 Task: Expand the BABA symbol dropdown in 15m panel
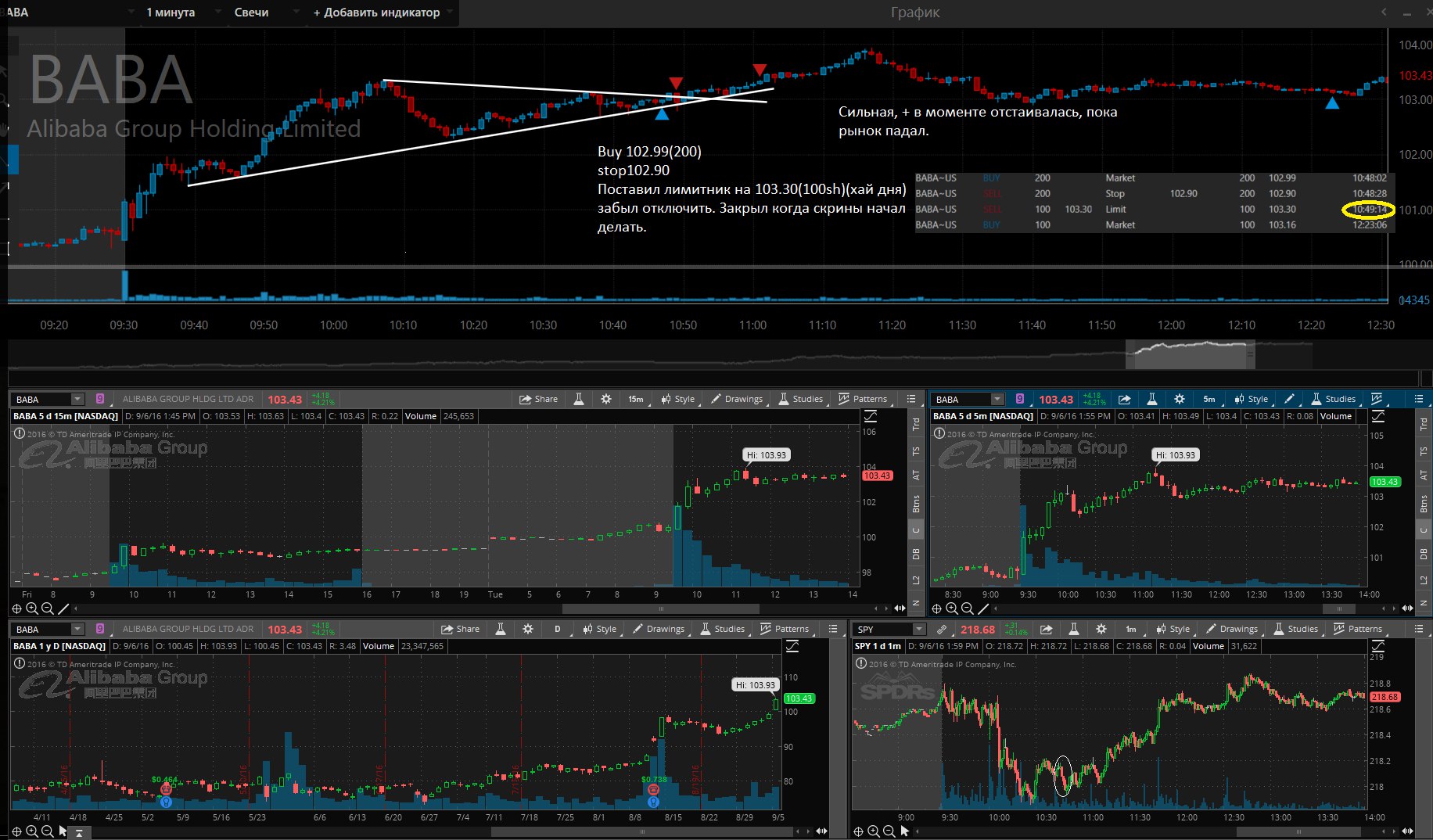(x=77, y=399)
